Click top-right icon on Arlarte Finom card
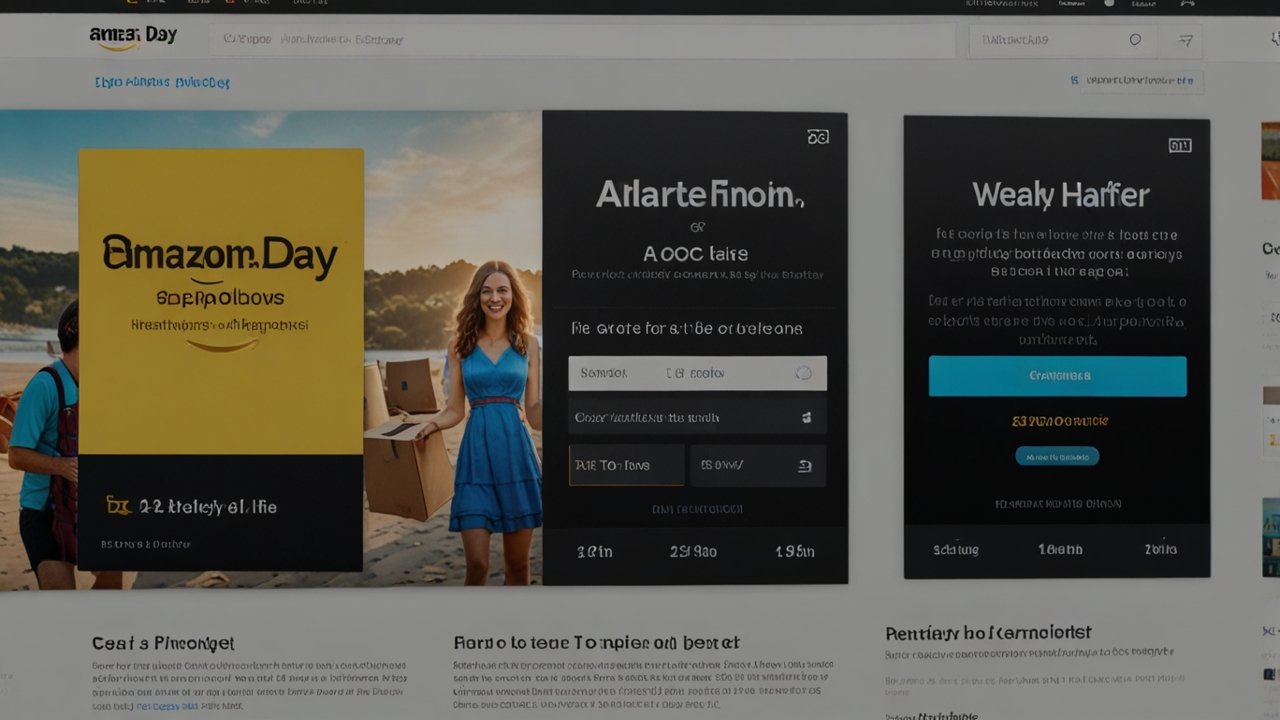Screen dimensions: 1280x720 (818, 137)
